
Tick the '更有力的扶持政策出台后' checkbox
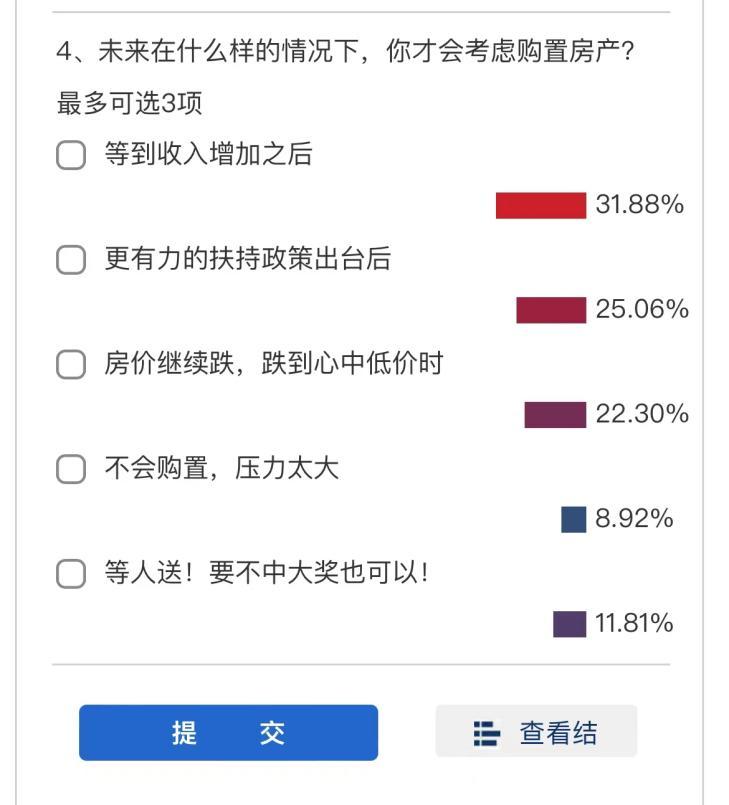pyautogui.click(x=71, y=259)
